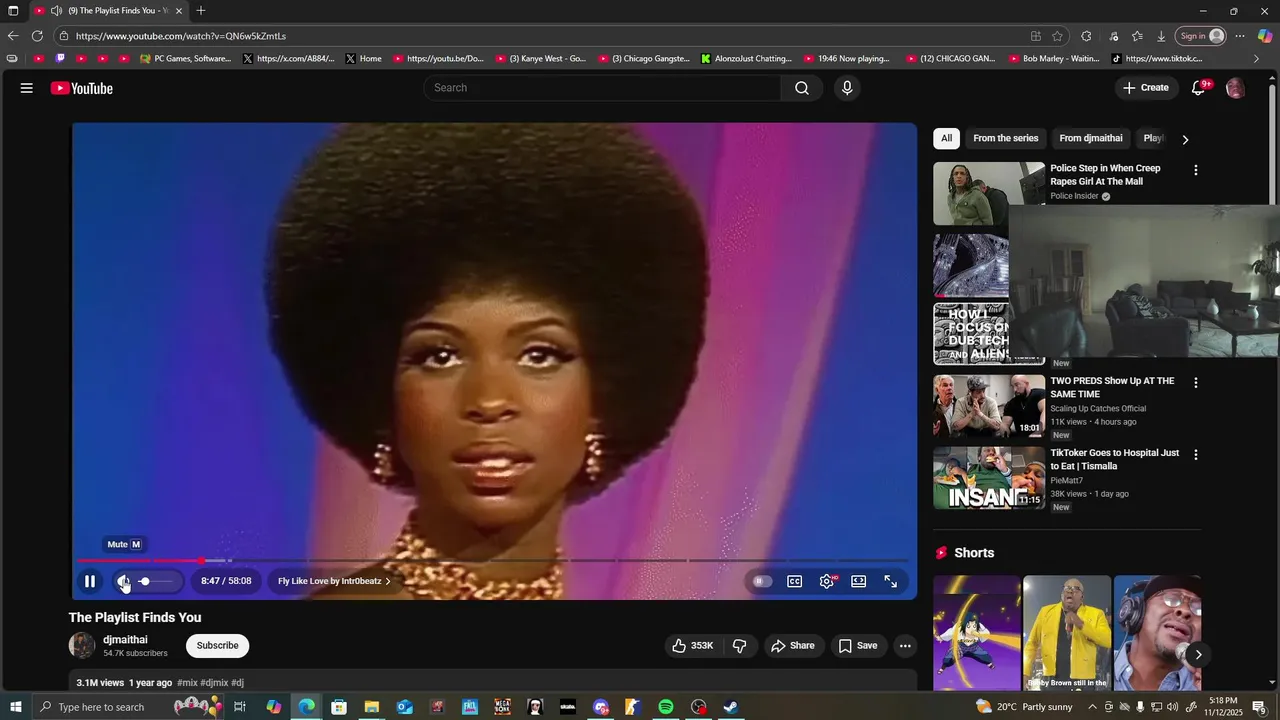Mute the video with speaker icon
Screen dimensions: 1280x720
point(124,581)
